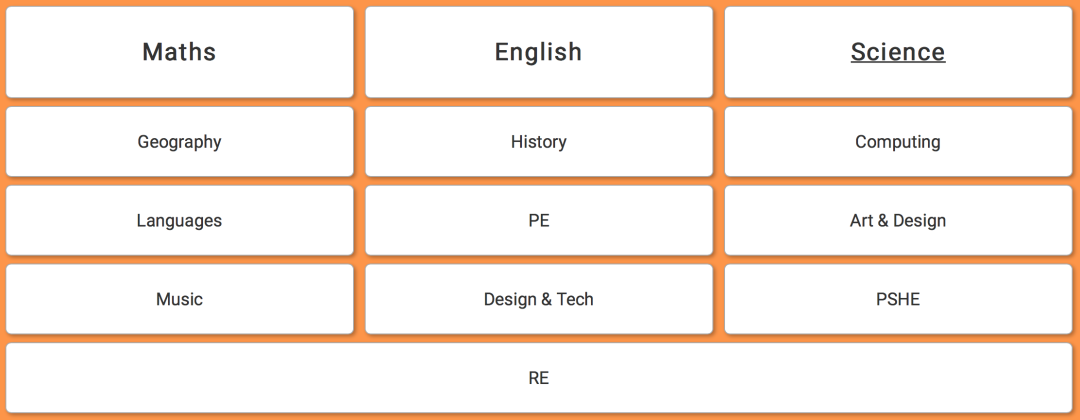Click the Music label text
The height and width of the screenshot is (420, 1080).
[x=179, y=299]
